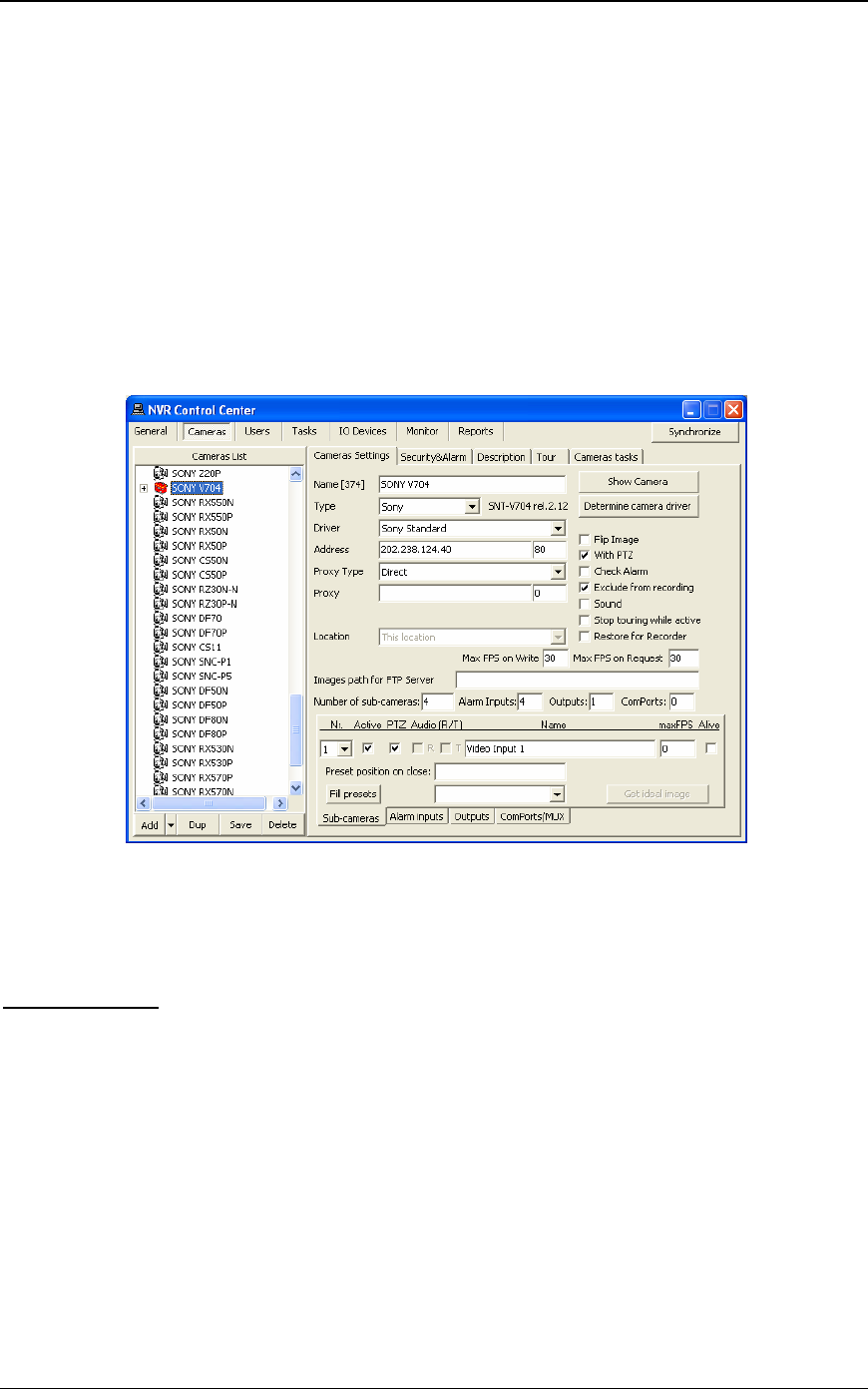Click the camera icon beside SONY Z20P
The width and height of the screenshot is (868, 1389).
coord(161,474)
